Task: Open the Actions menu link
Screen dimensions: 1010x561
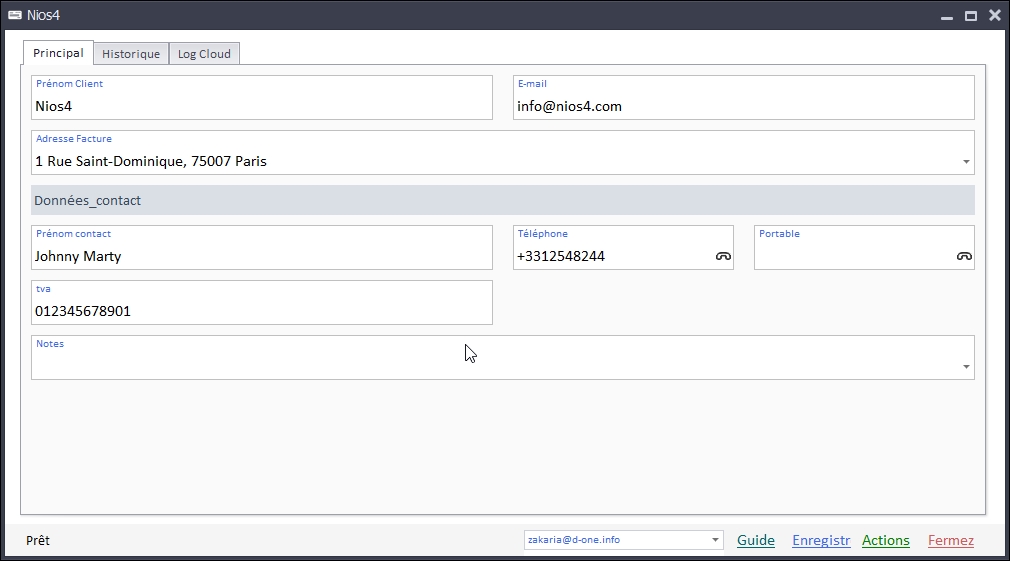Action: pyautogui.click(x=886, y=540)
